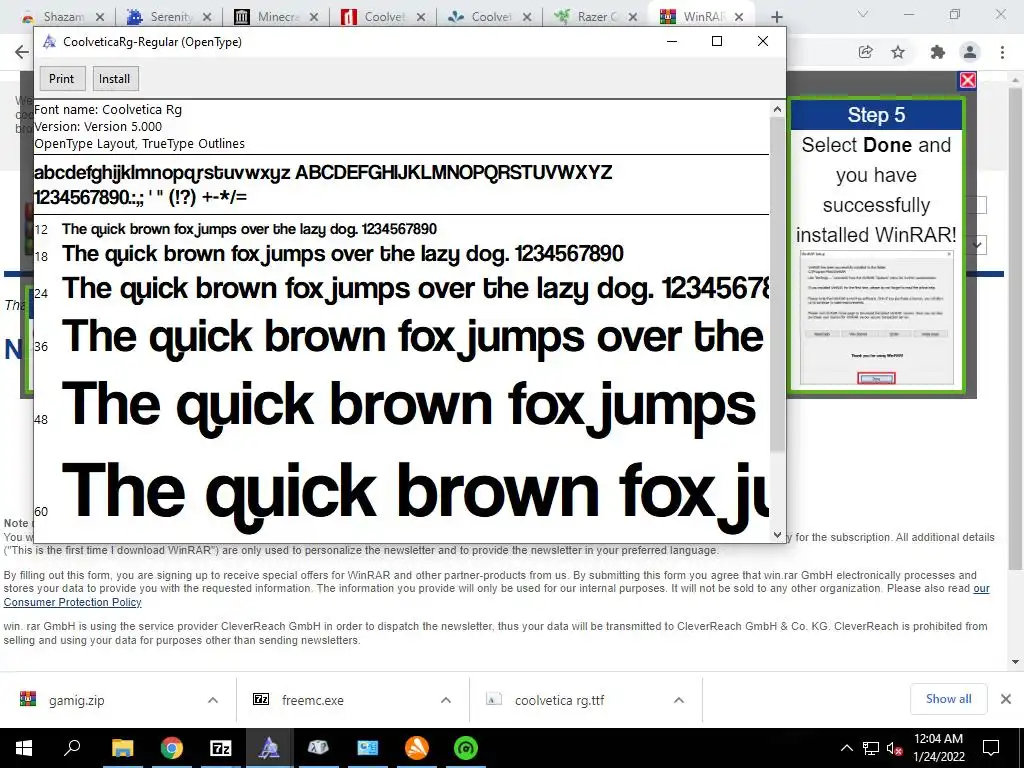Bookmark this page with star icon
The image size is (1024, 768).
898,52
